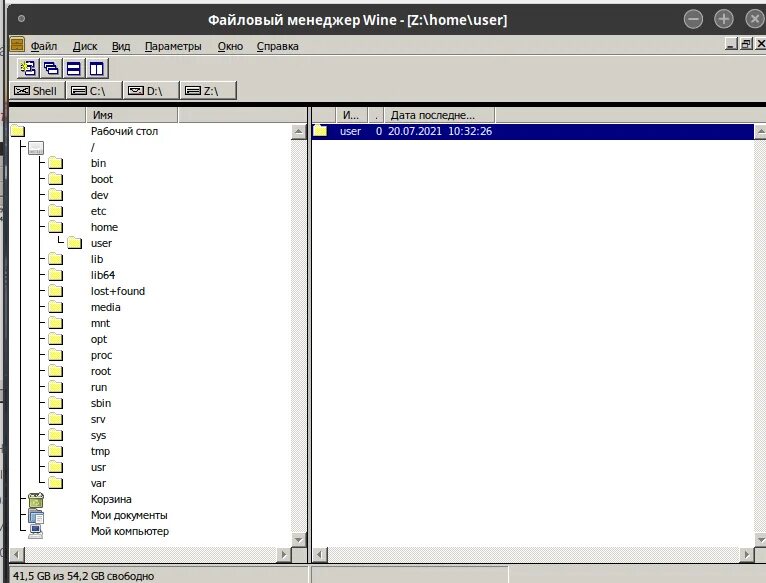Viewport: 766px width, 583px height.
Task: Click the root tree entry text
Action: [101, 371]
